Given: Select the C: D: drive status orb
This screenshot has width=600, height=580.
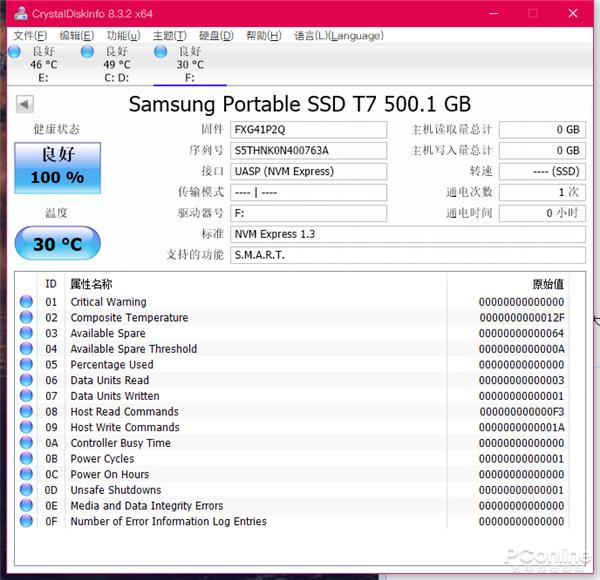Looking at the screenshot, I should point(87,52).
